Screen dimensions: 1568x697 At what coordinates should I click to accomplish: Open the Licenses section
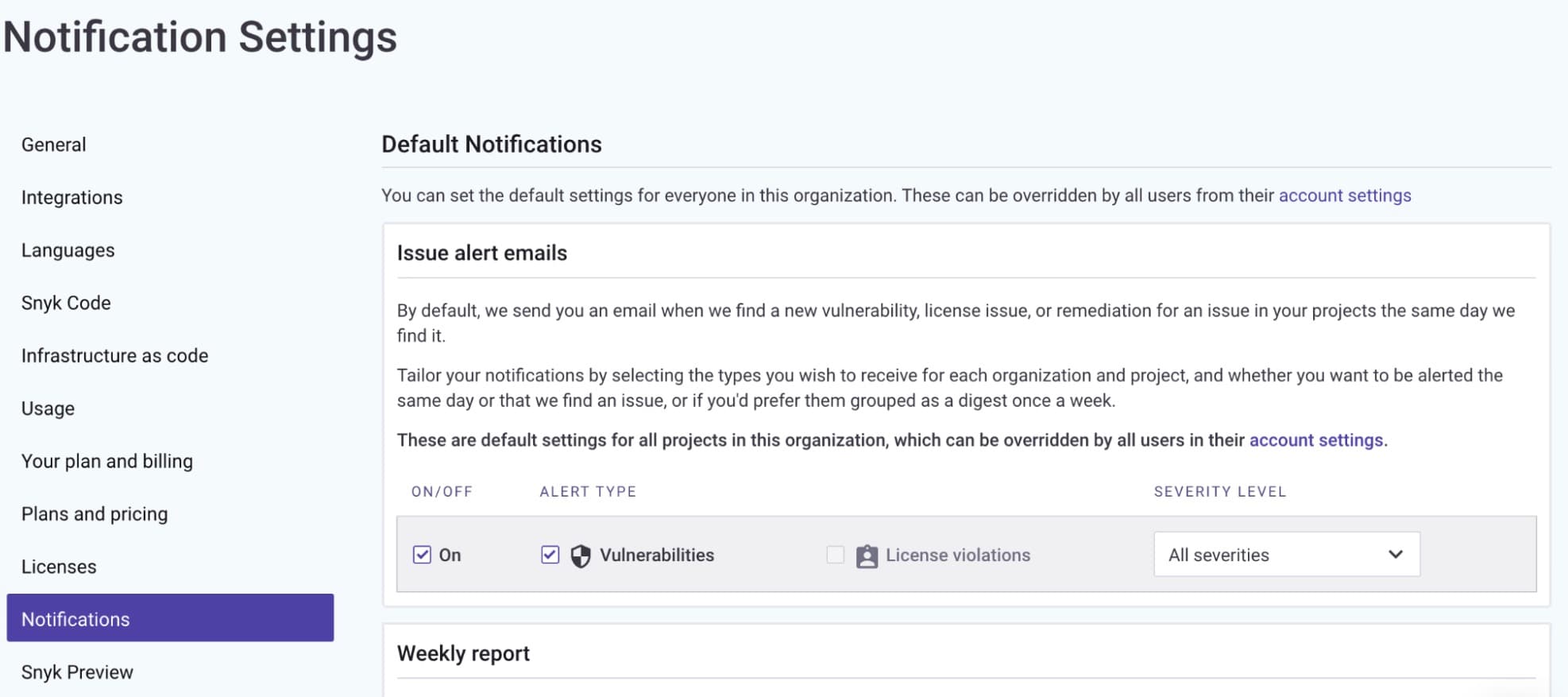pyautogui.click(x=59, y=567)
